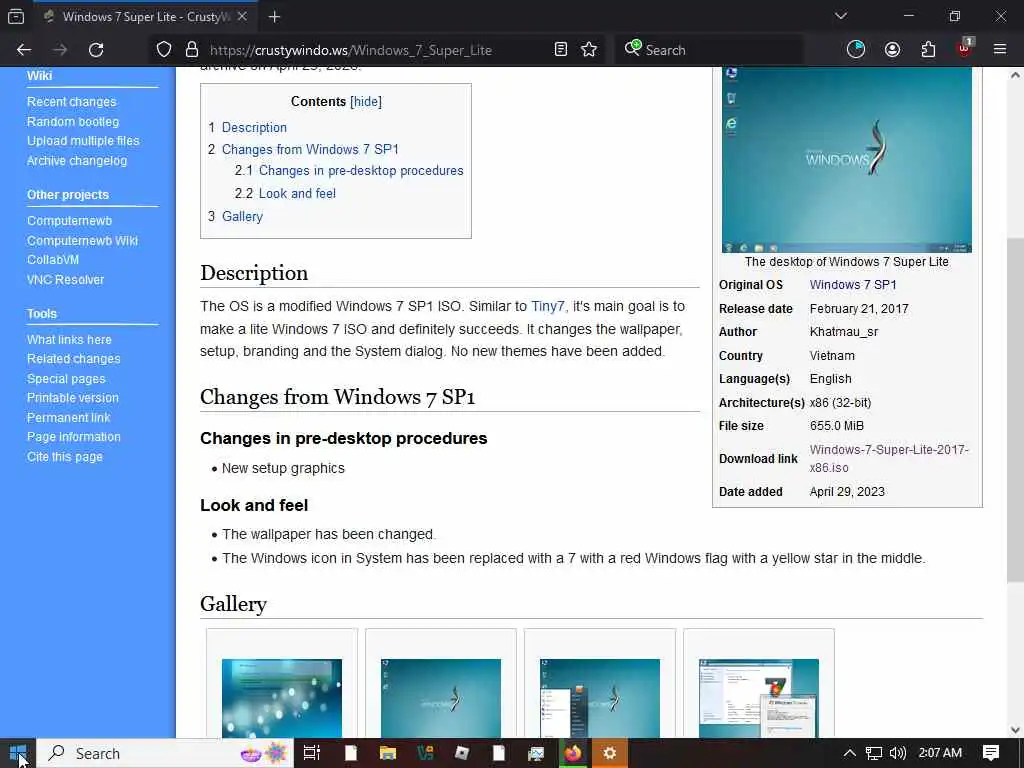Show site security padlock info

[191, 50]
